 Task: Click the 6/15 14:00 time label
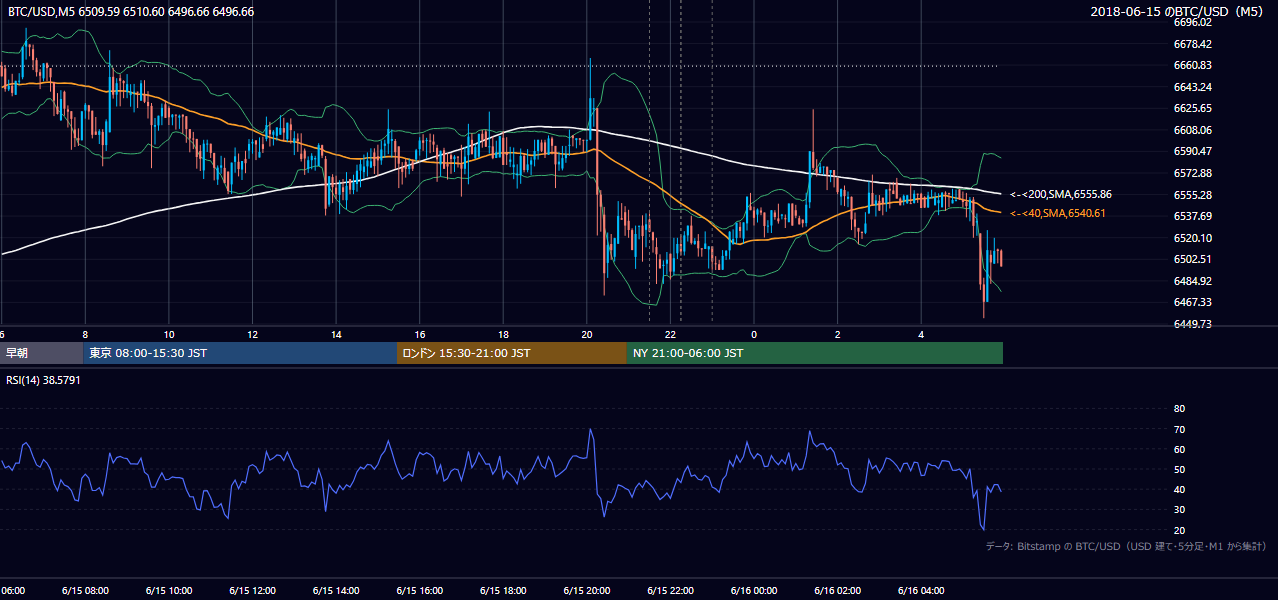[336, 591]
